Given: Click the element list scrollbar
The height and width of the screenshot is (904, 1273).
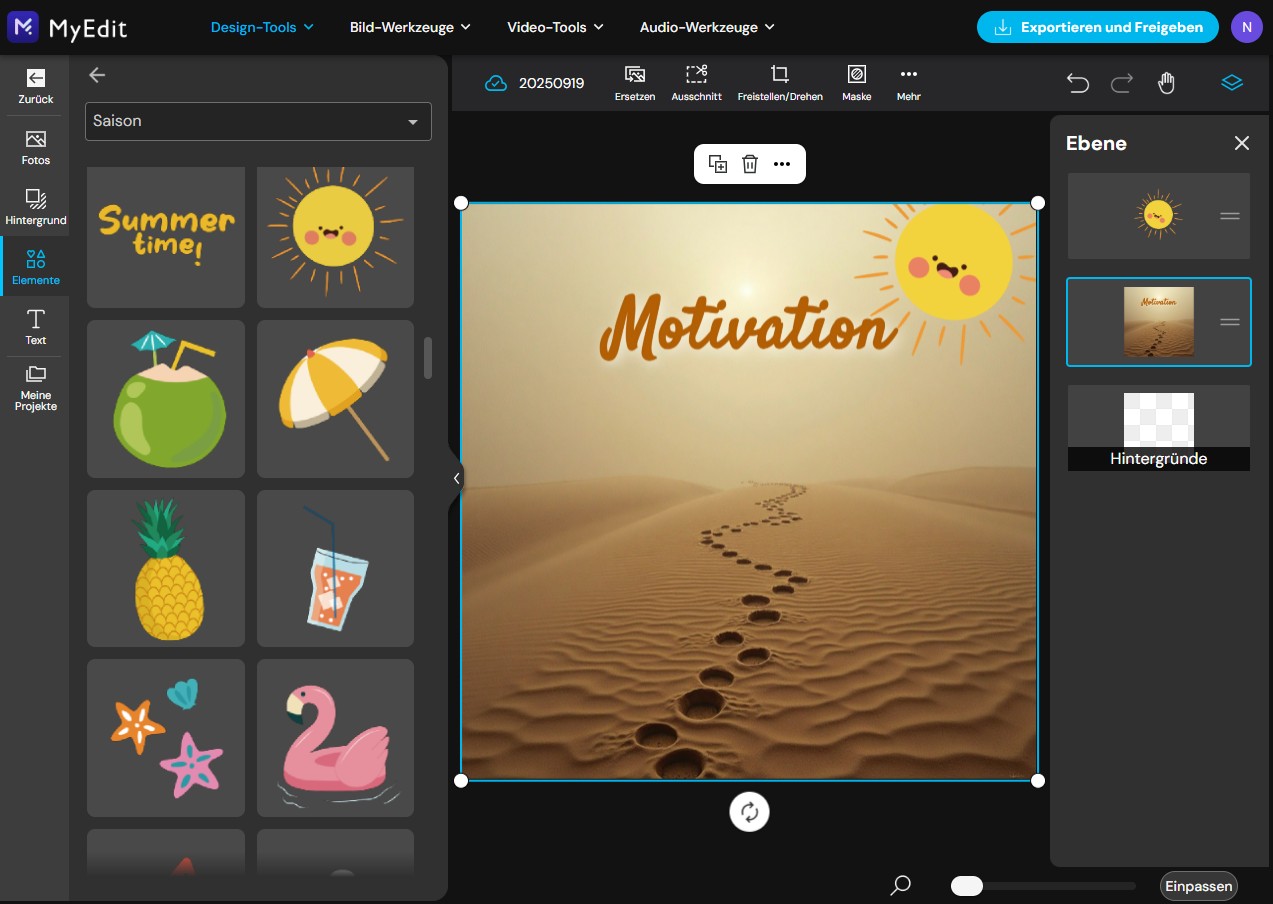Looking at the screenshot, I should point(428,358).
